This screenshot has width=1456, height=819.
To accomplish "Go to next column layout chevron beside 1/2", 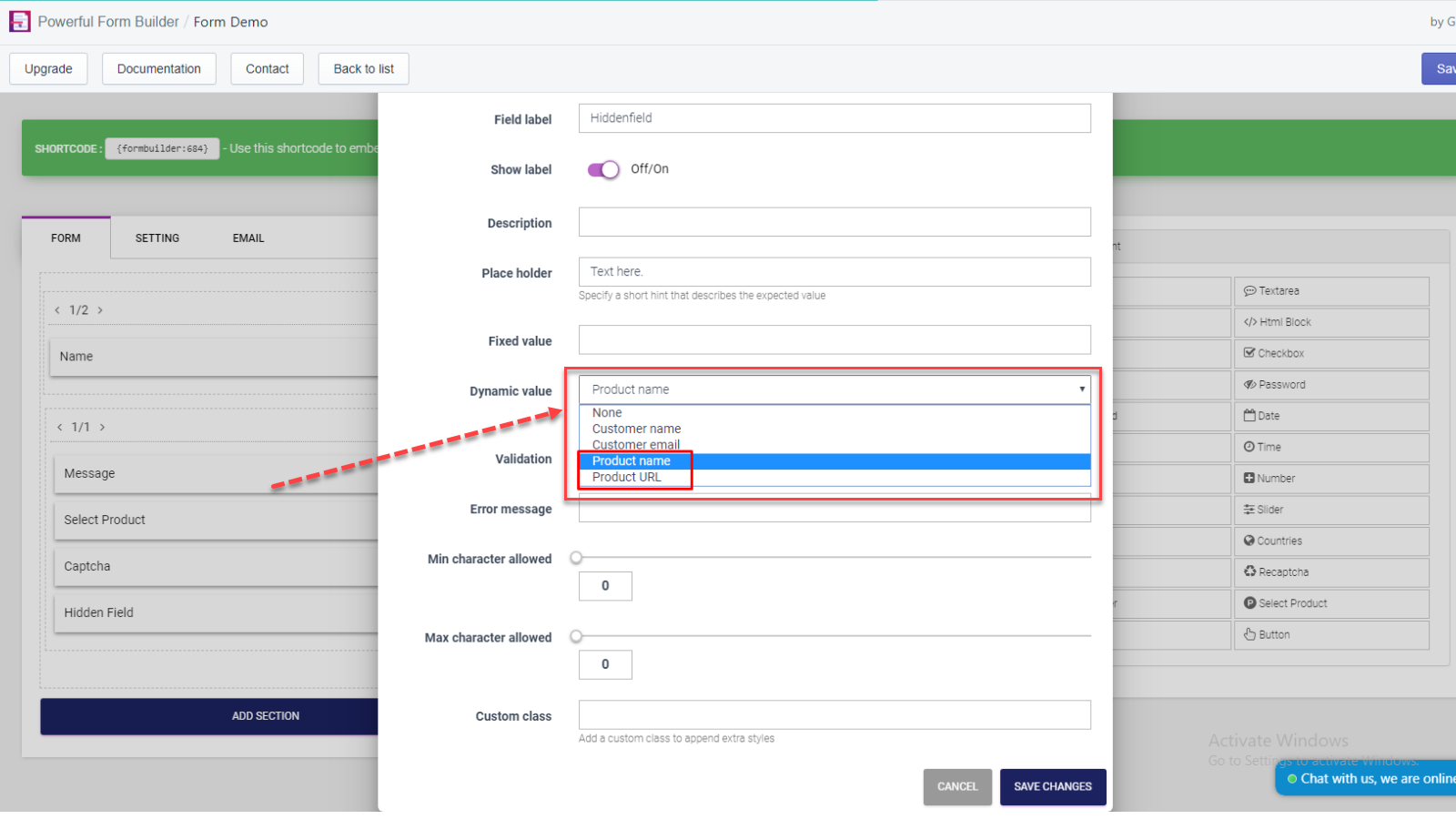I will point(100,310).
